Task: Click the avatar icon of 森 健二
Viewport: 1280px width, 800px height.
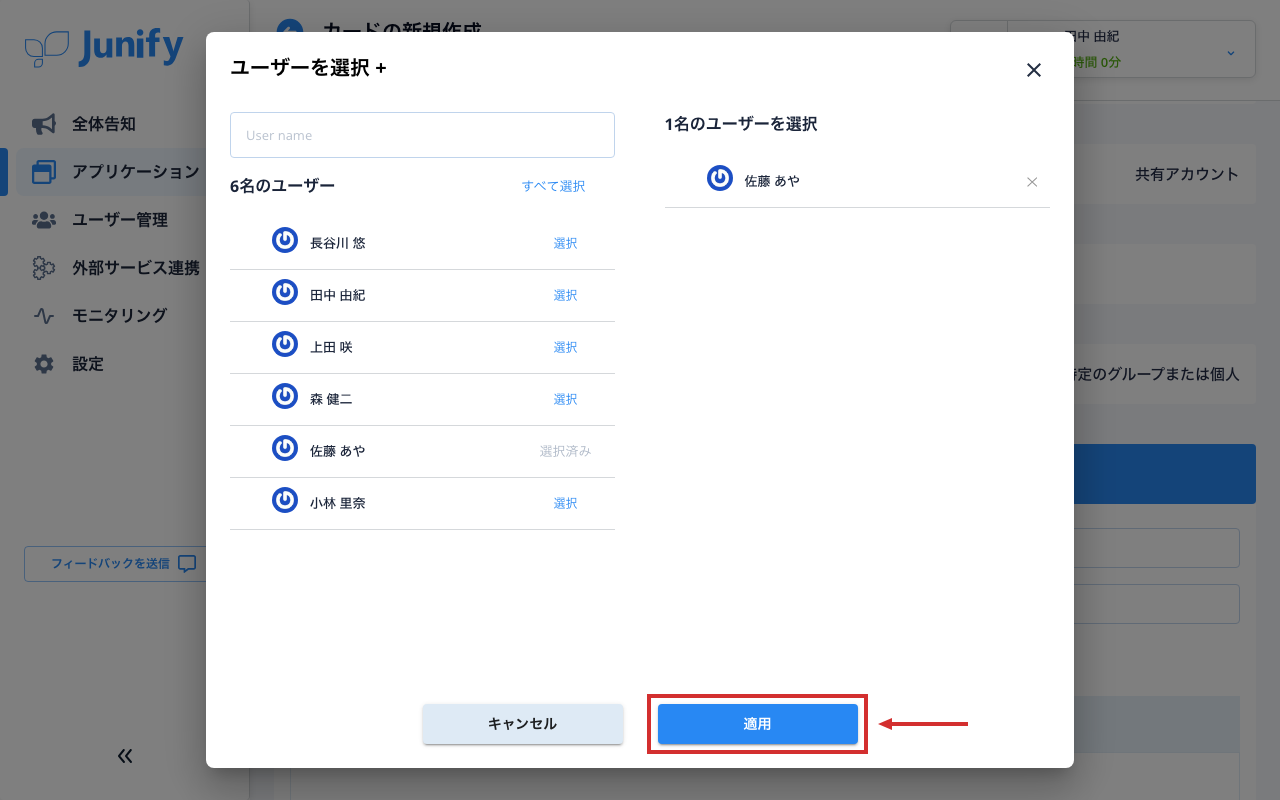Action: coord(285,396)
